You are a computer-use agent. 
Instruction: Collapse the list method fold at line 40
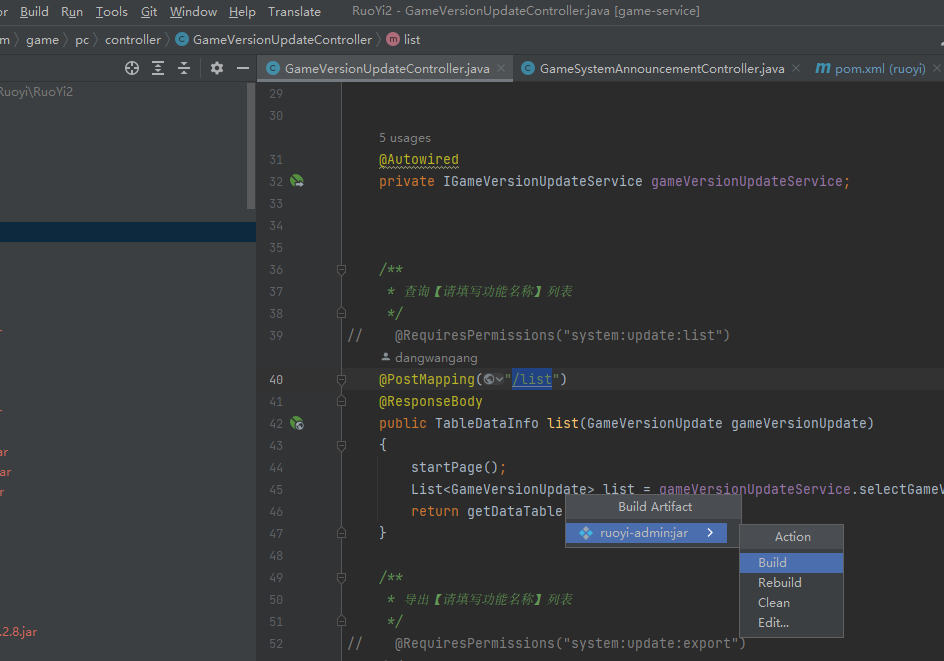(x=341, y=380)
